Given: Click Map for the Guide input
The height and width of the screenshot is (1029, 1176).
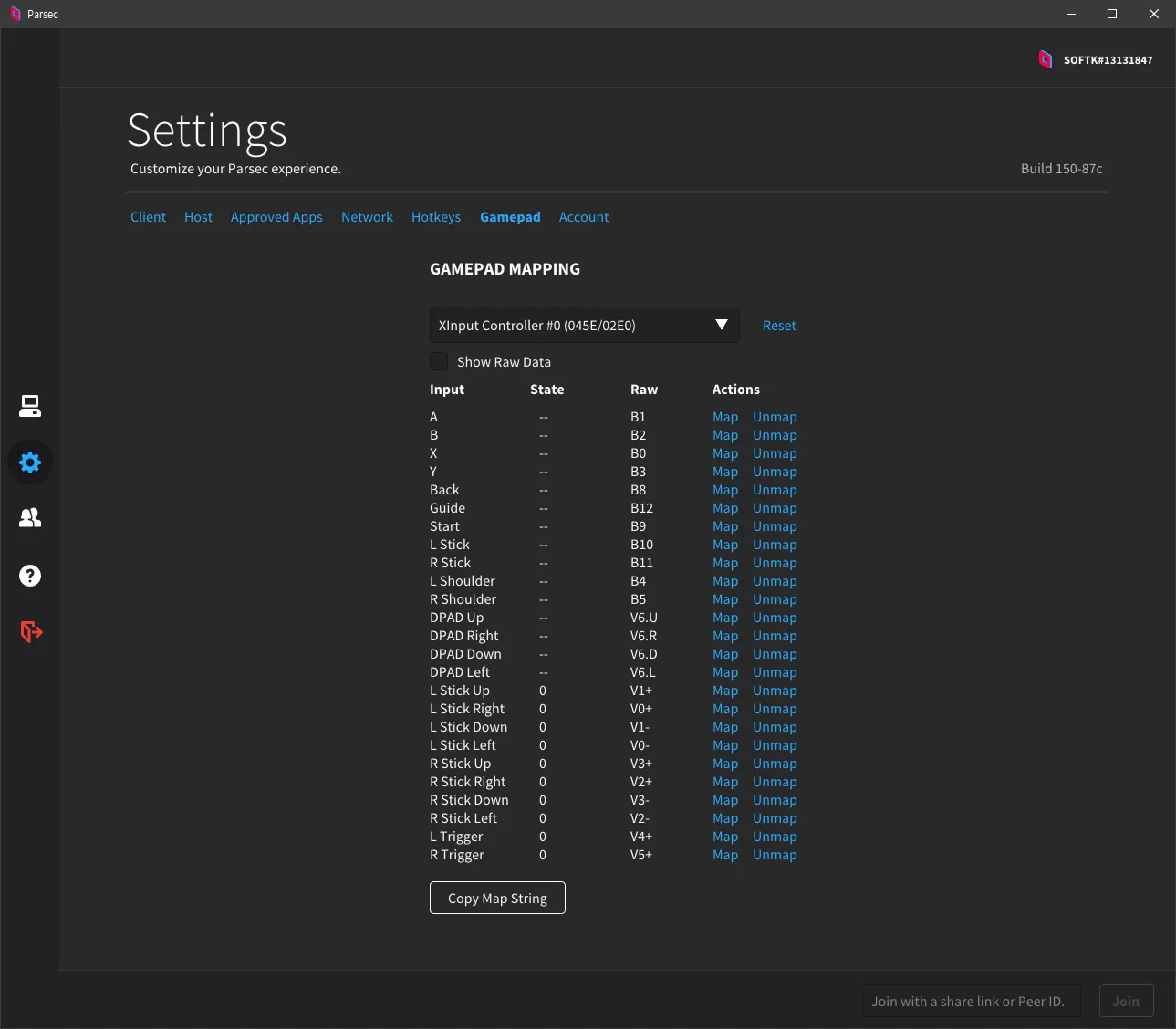Looking at the screenshot, I should [x=724, y=508].
